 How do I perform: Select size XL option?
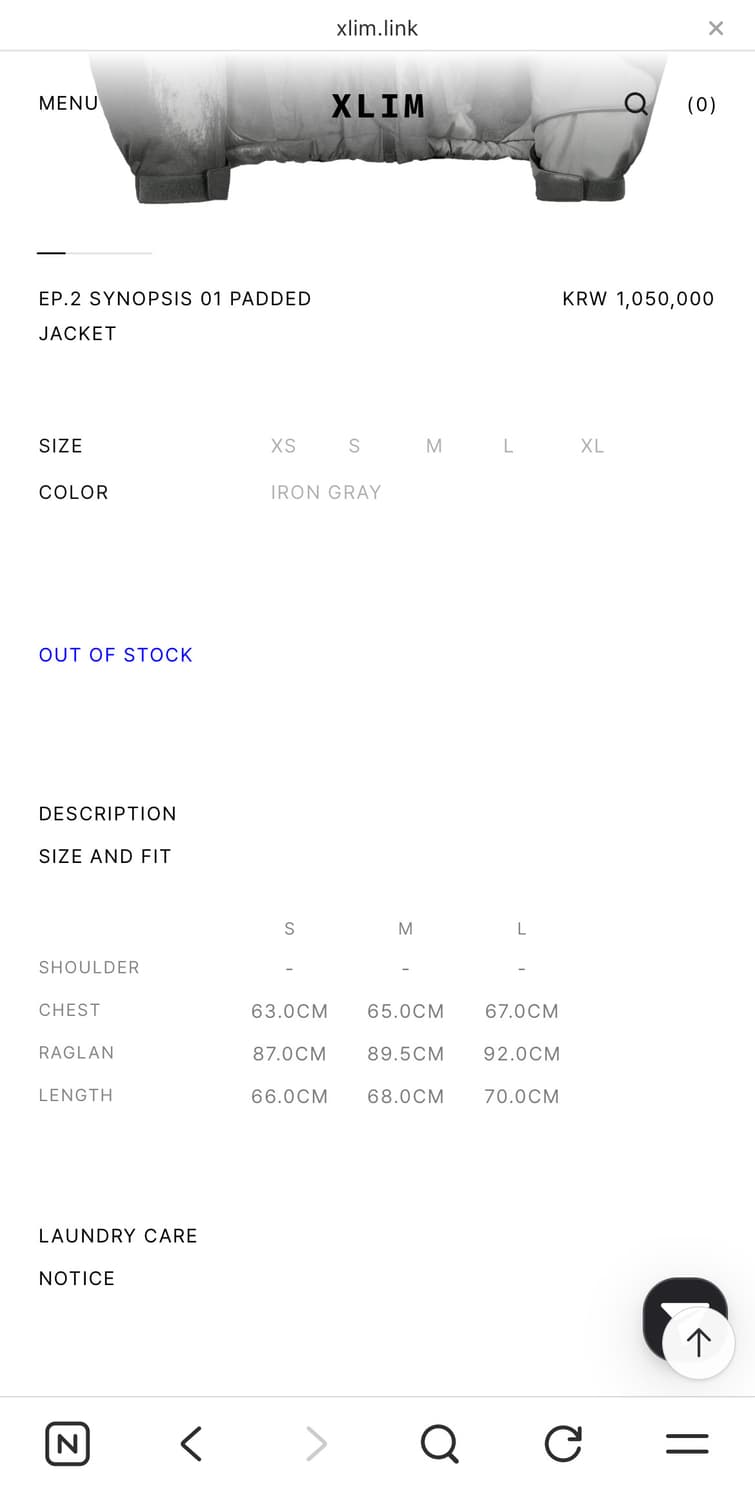coord(592,446)
